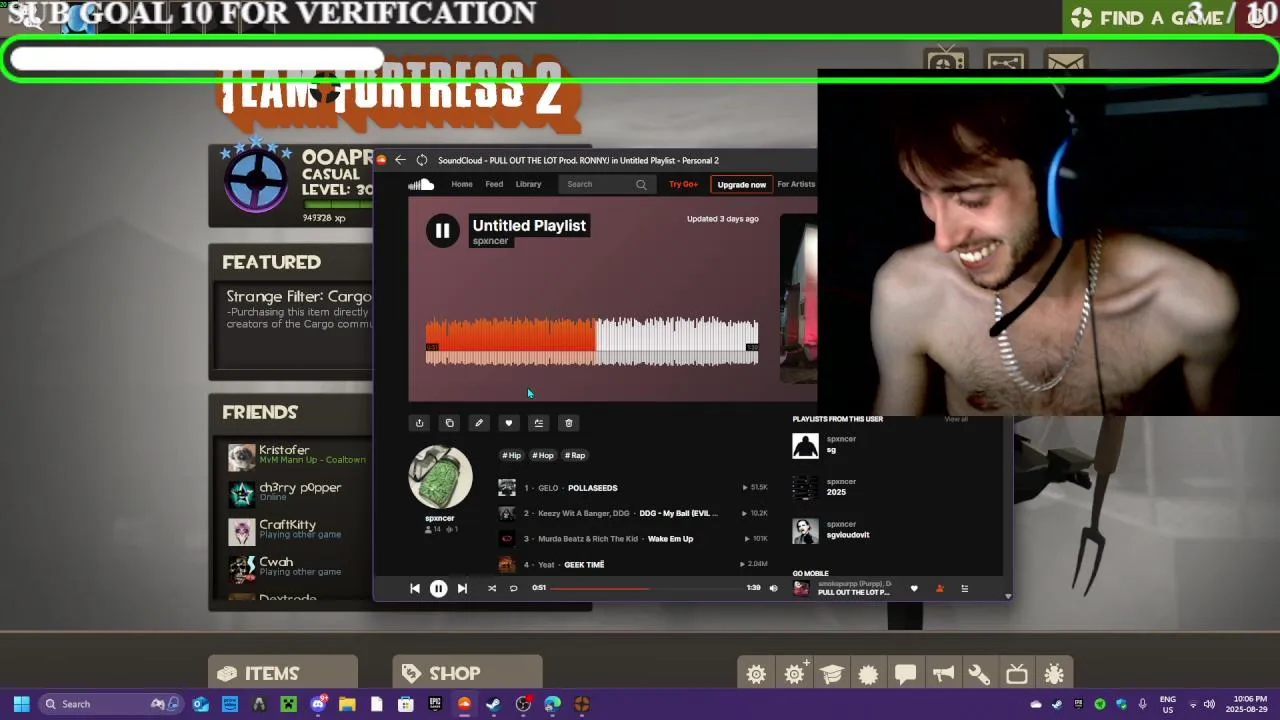Open TF2 wrench workshop icon

(x=979, y=674)
